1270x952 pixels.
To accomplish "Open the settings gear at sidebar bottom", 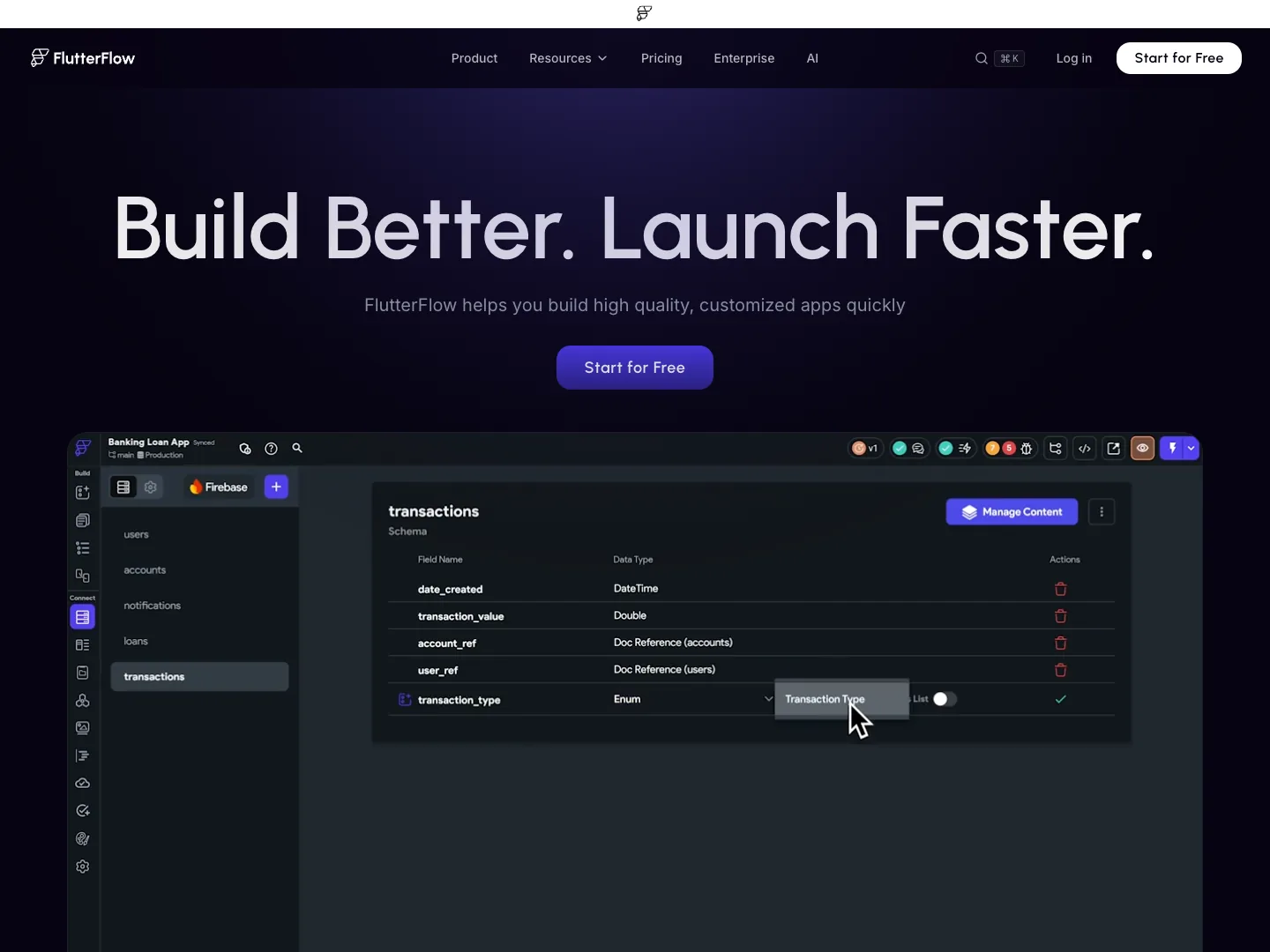I will 83,866.
